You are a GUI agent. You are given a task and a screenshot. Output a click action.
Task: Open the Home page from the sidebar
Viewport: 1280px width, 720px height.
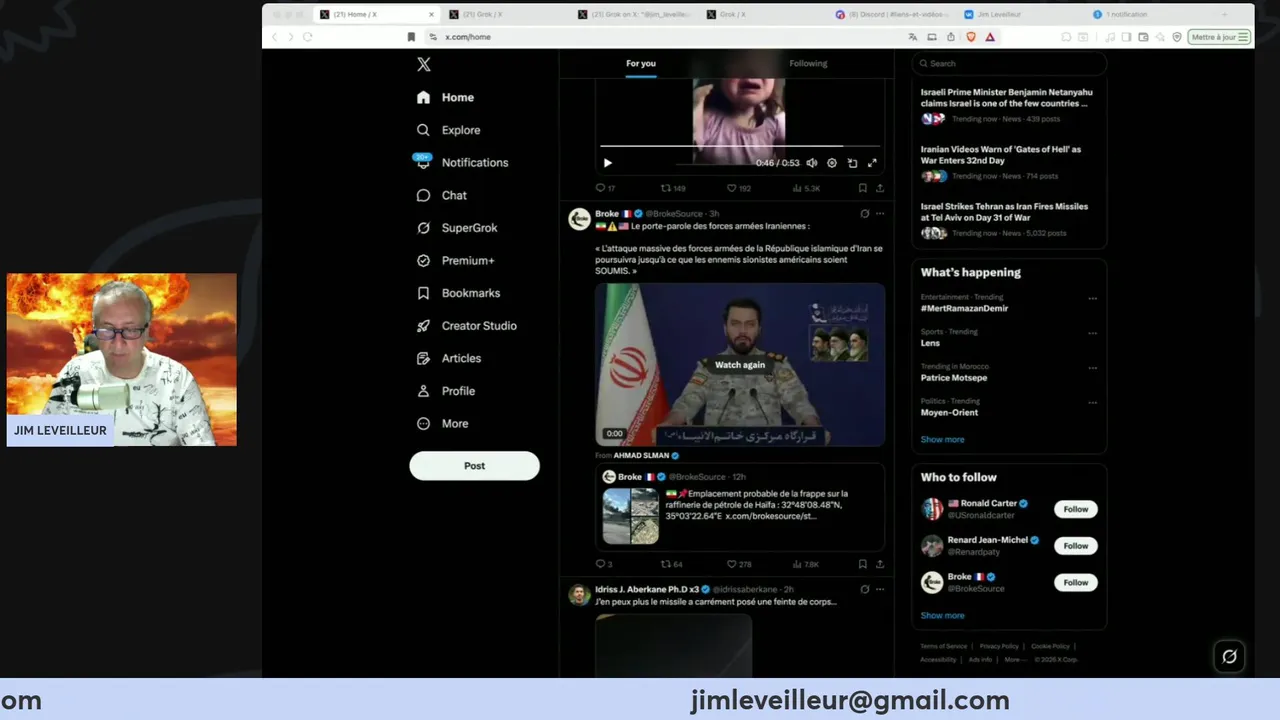(x=446, y=97)
